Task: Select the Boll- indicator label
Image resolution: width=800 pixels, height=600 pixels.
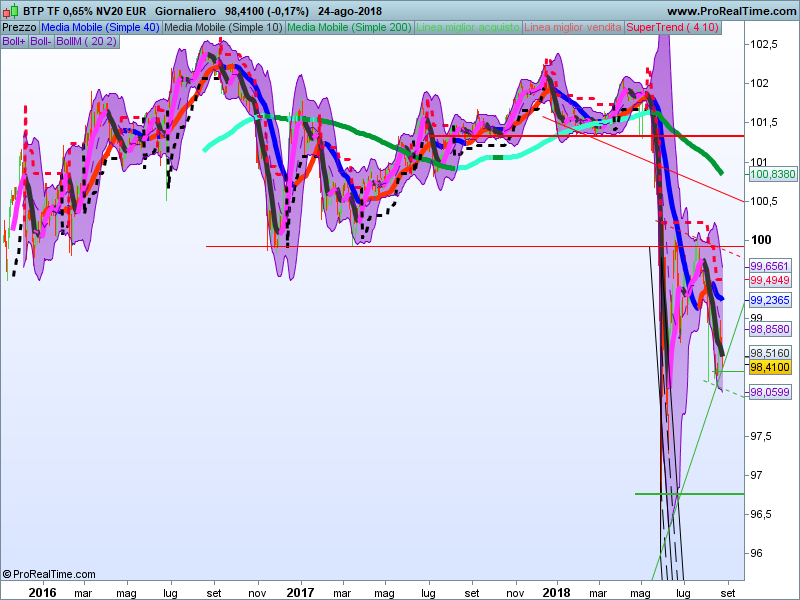Action: [x=41, y=41]
